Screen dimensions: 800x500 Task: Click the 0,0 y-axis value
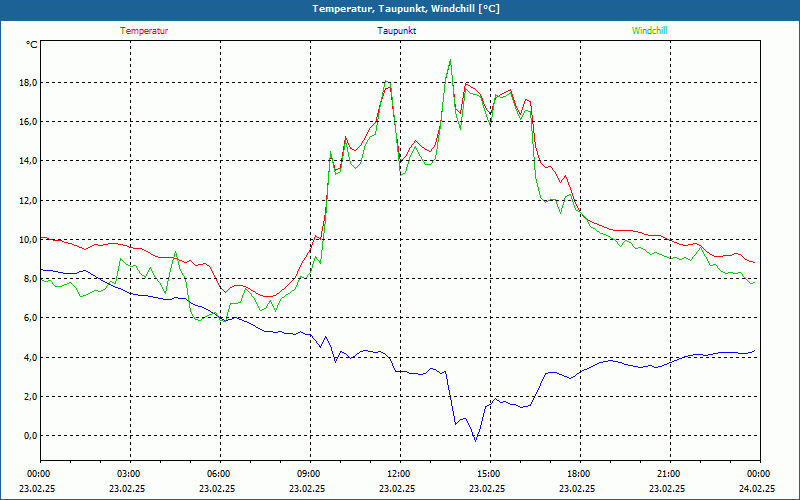(x=31, y=436)
